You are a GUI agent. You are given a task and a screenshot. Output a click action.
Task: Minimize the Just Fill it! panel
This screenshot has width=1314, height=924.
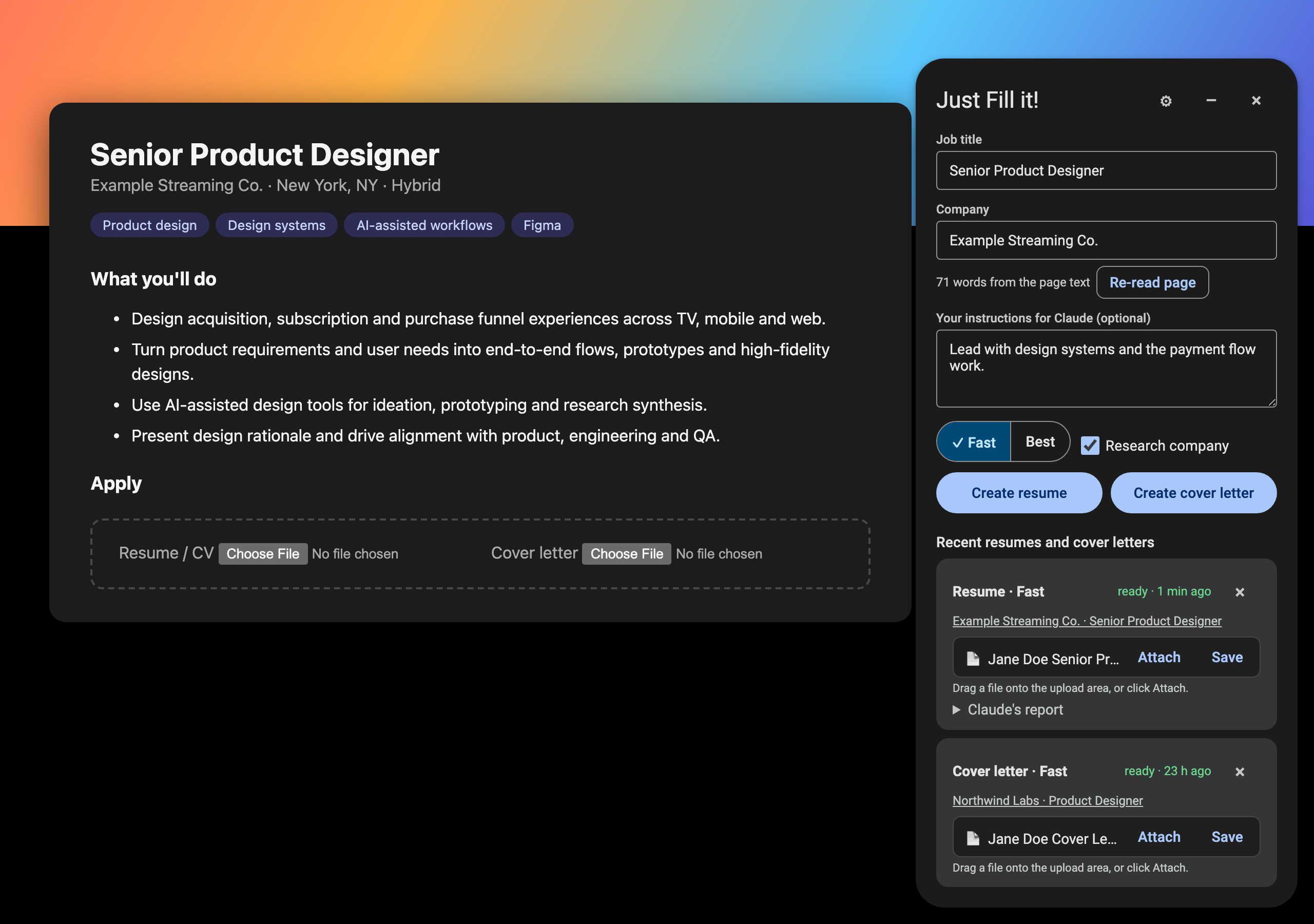tap(1211, 101)
